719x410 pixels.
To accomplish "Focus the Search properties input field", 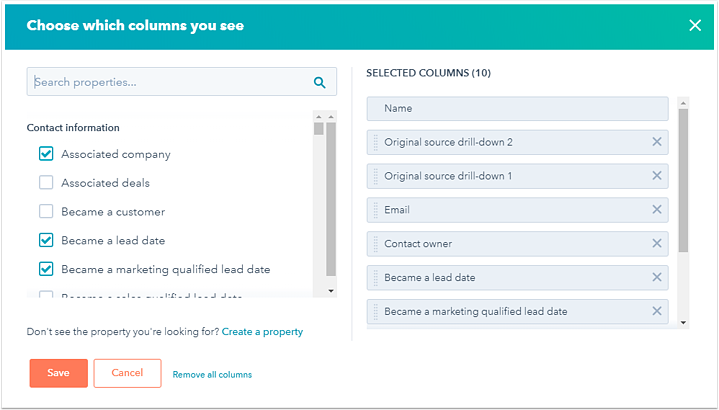I will click(x=170, y=82).
